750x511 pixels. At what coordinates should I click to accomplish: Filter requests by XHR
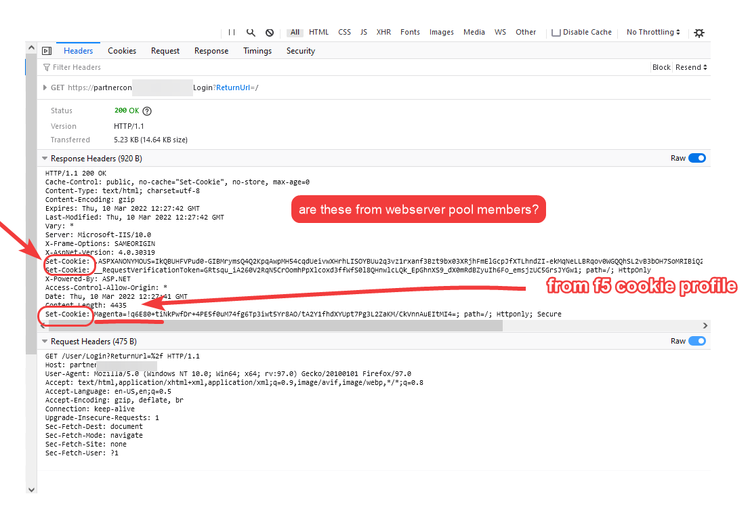tap(384, 32)
